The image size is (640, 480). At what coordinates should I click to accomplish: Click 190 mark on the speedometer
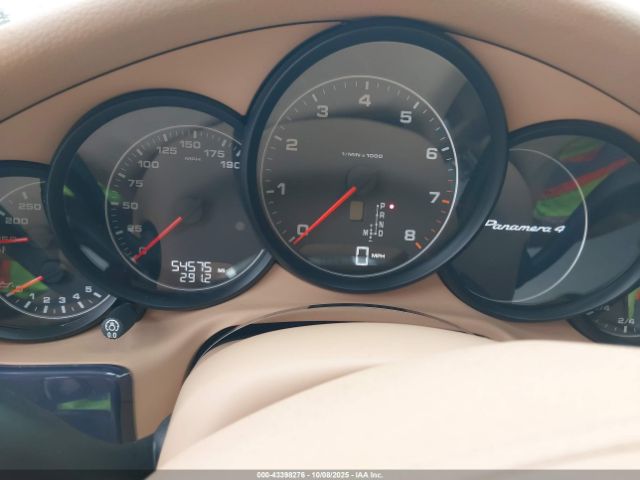(230, 165)
